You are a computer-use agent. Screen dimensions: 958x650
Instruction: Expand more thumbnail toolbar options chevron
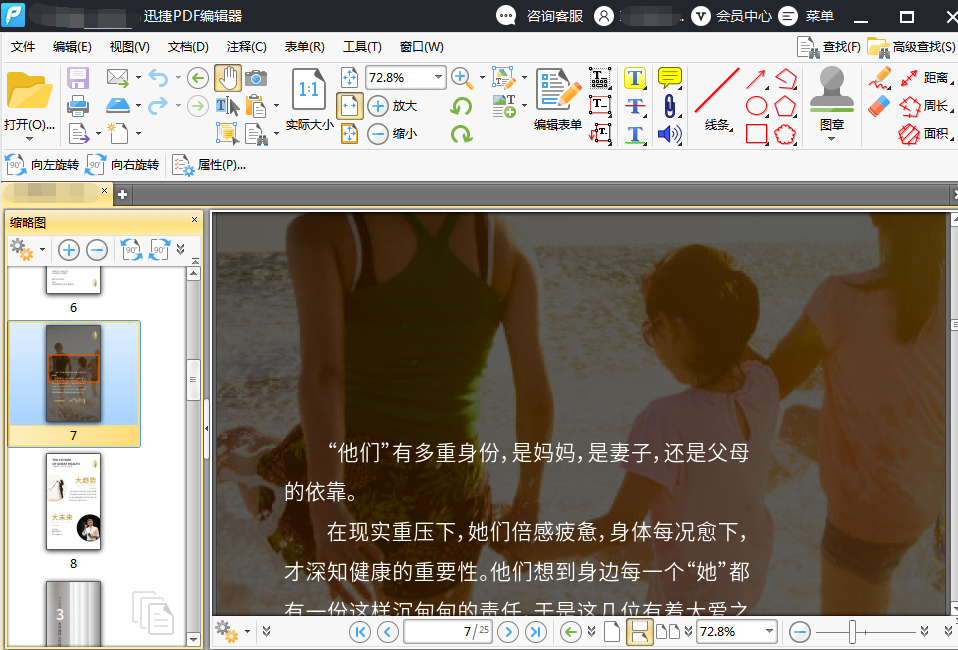180,249
